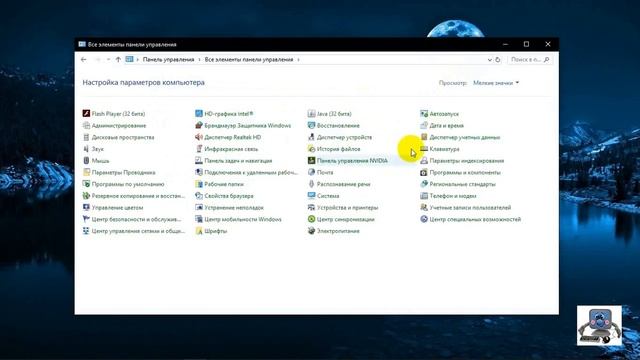Open the Распознавание речи microphone icon
This screenshot has height=360, width=640.
(x=311, y=184)
